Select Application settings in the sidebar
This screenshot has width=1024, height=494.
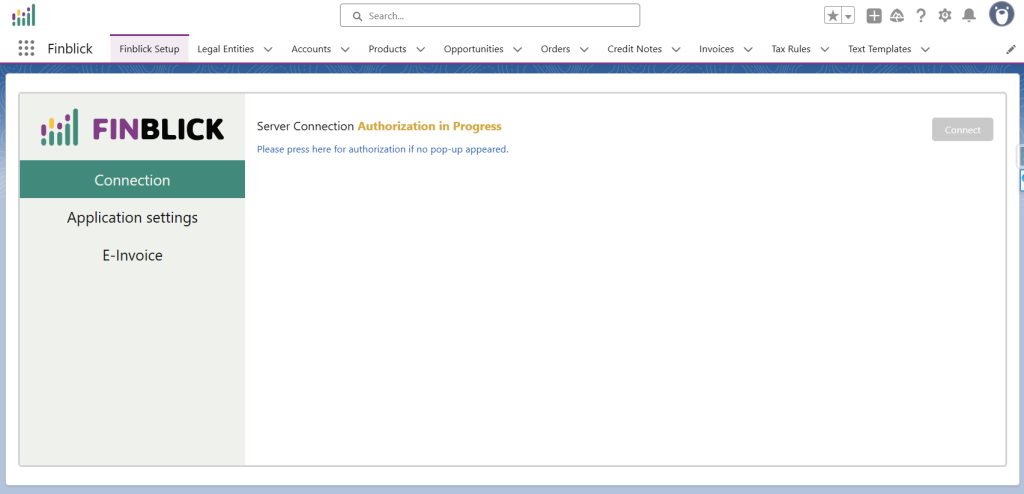pos(132,218)
